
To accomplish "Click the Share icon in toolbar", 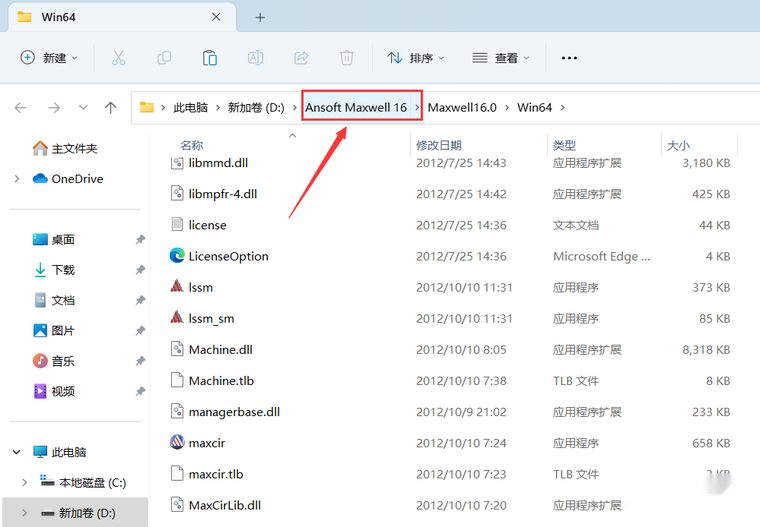I will click(301, 58).
